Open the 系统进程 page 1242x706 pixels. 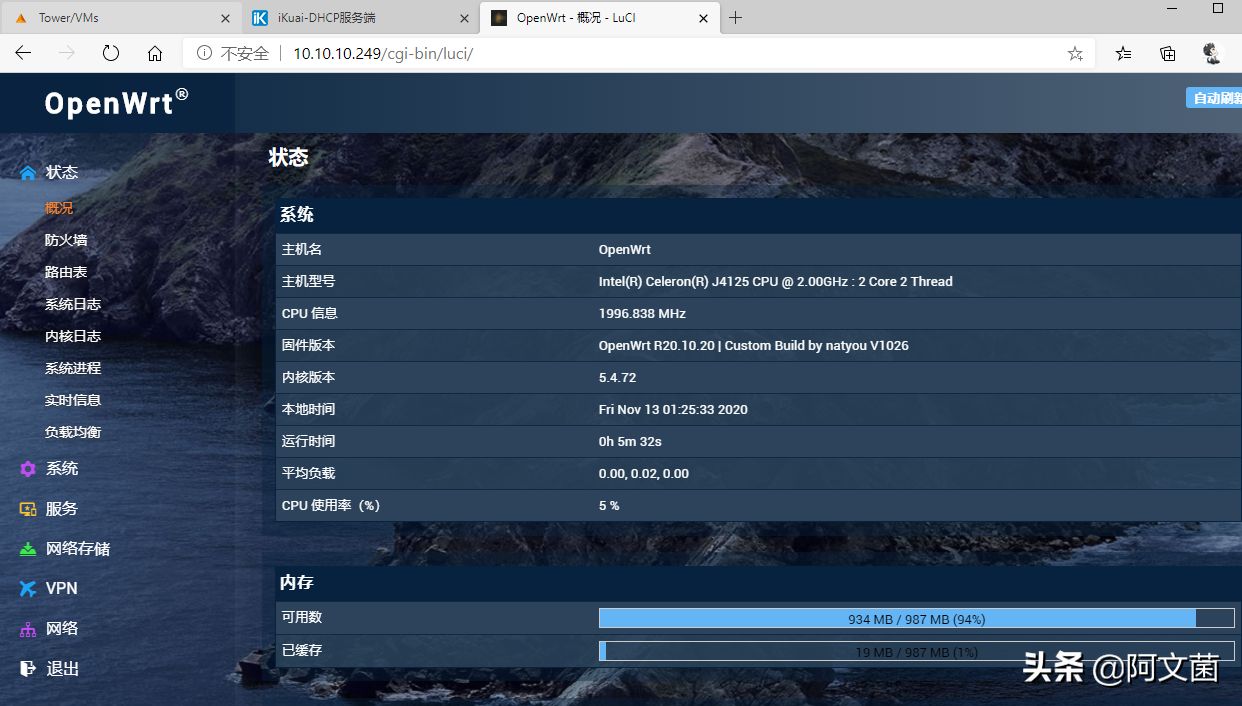pos(73,368)
